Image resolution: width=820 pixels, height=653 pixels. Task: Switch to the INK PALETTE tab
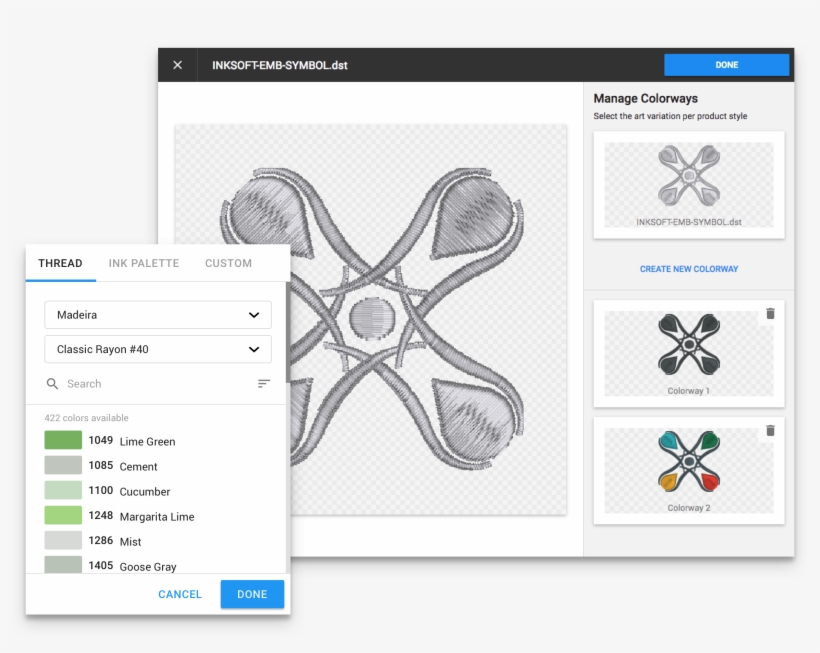coord(143,263)
